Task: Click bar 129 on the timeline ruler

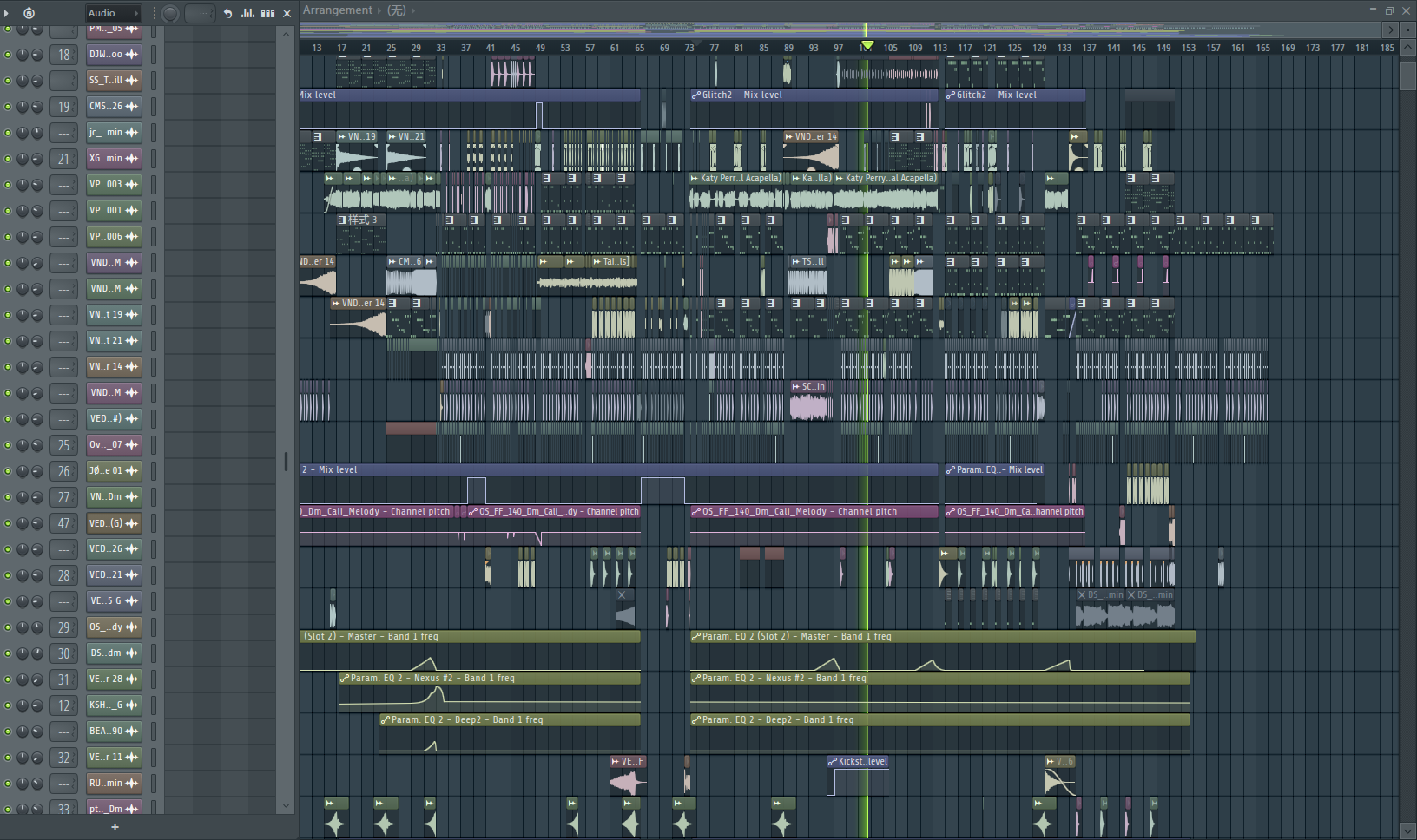Action: tap(1039, 48)
